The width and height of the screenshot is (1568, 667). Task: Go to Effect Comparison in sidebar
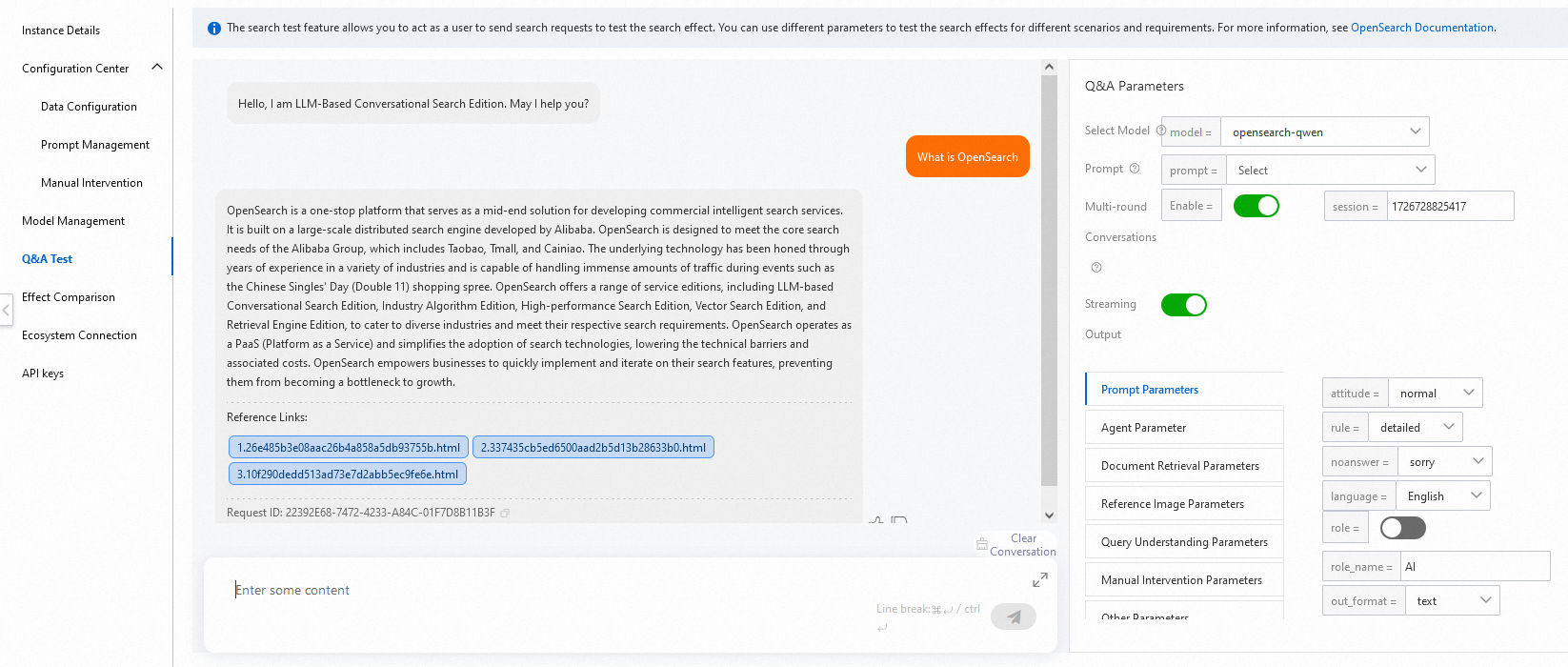69,297
